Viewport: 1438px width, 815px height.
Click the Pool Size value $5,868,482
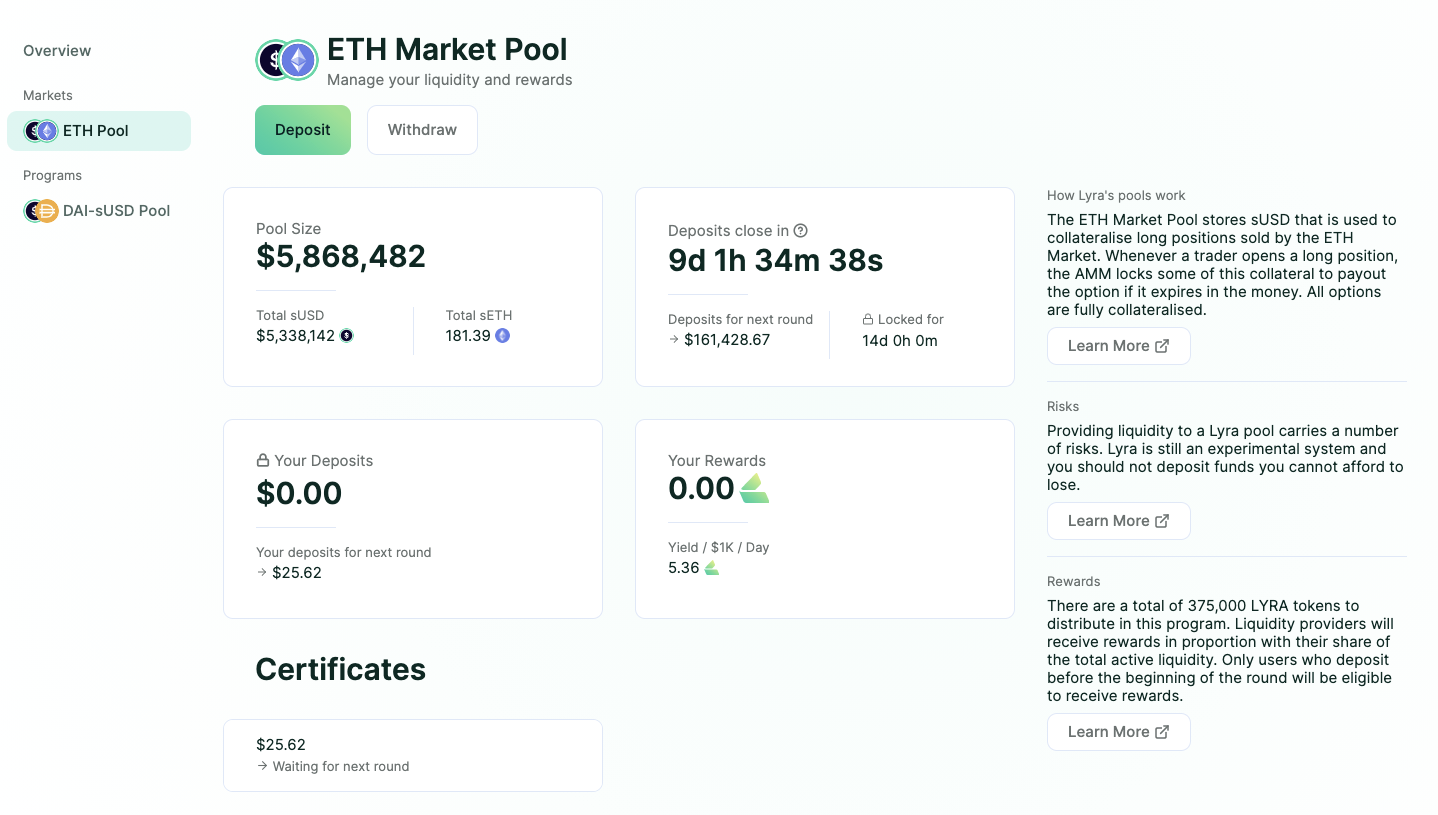(341, 257)
